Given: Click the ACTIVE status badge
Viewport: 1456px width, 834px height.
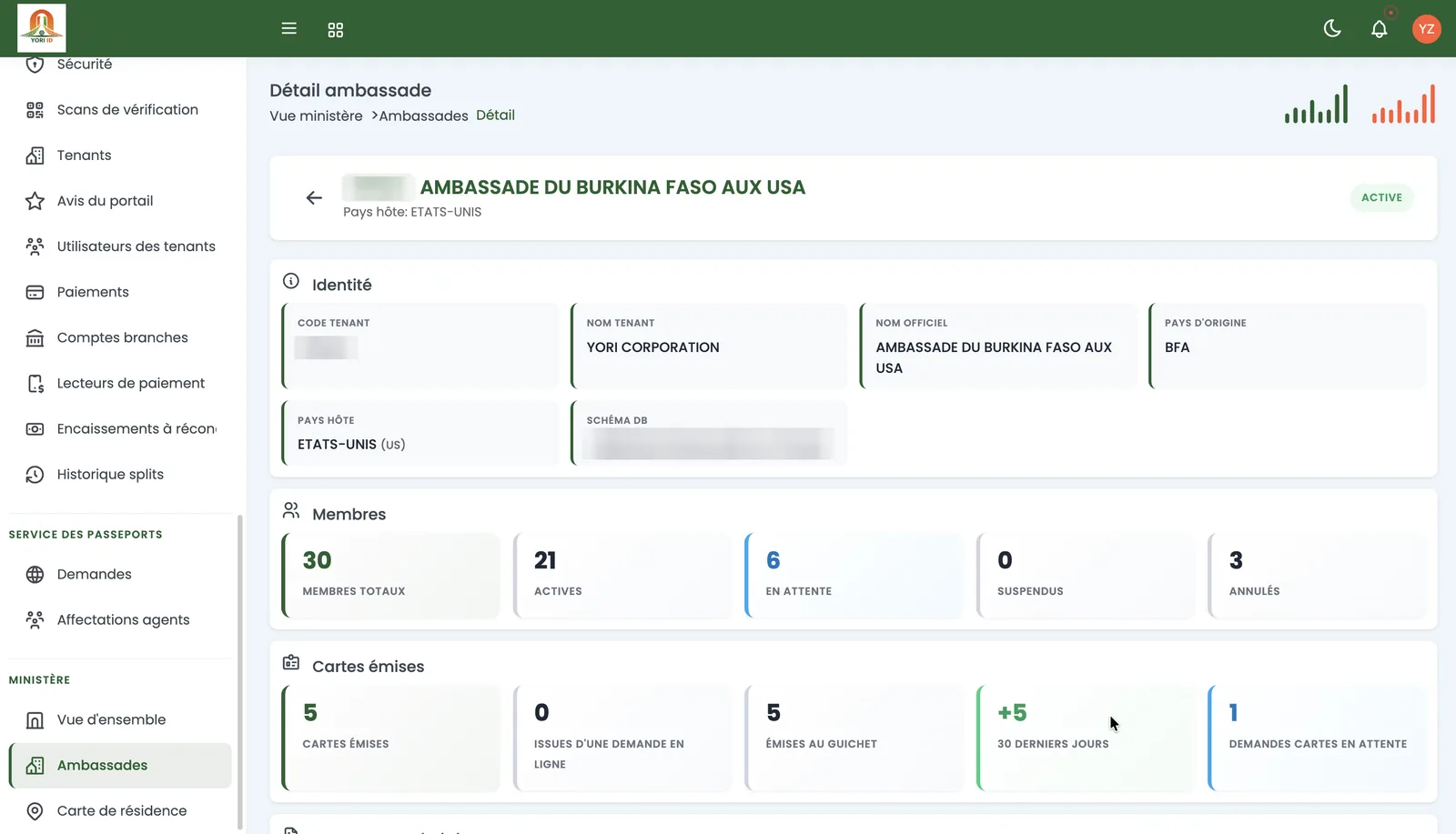Looking at the screenshot, I should pyautogui.click(x=1381, y=197).
